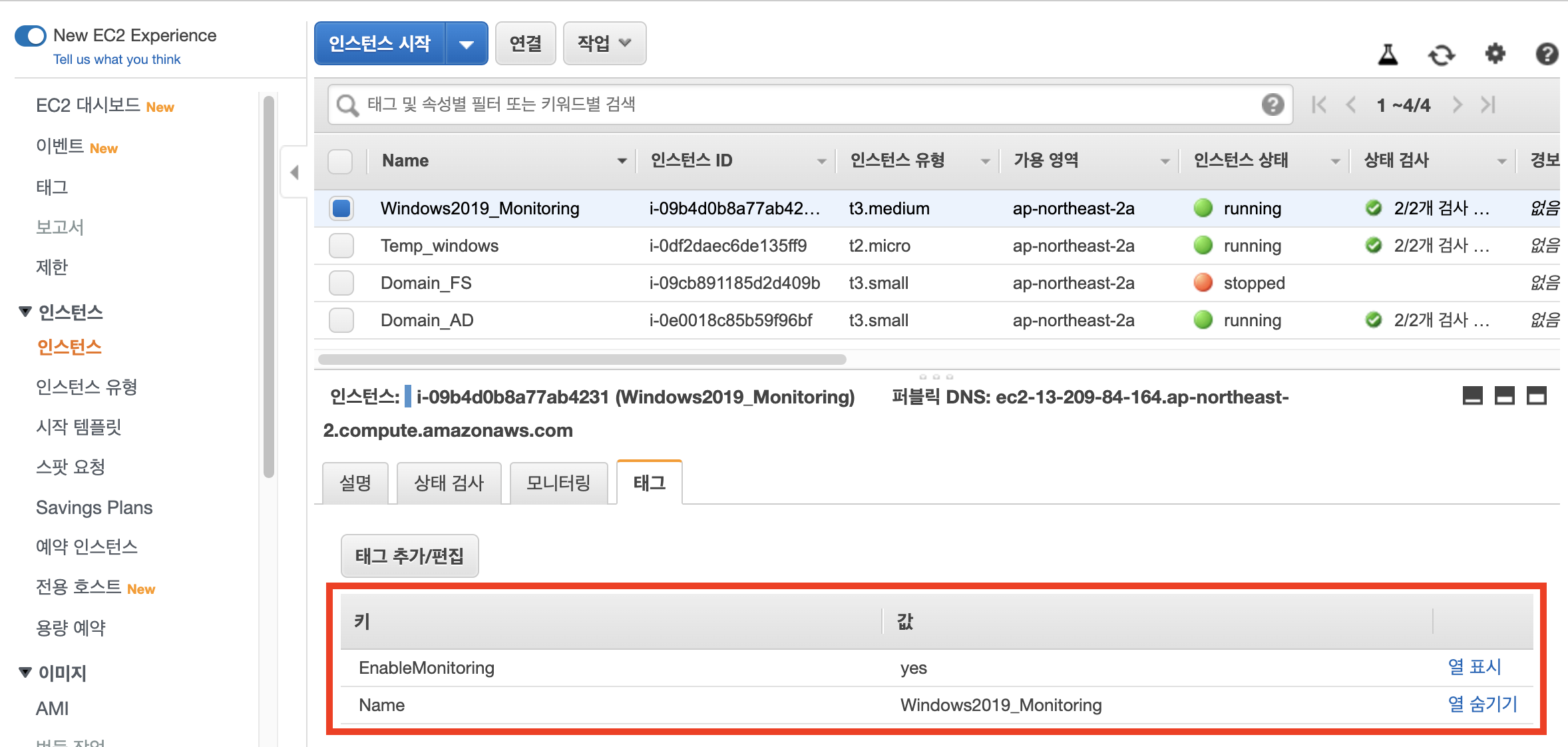Switch to the 모니터링 tab
The height and width of the screenshot is (747, 1568).
(558, 483)
